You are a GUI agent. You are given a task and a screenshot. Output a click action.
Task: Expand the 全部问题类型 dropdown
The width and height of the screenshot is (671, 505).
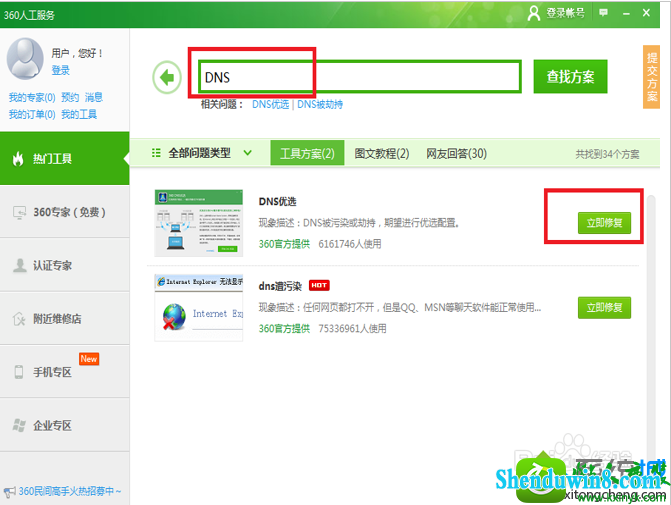[x=247, y=153]
